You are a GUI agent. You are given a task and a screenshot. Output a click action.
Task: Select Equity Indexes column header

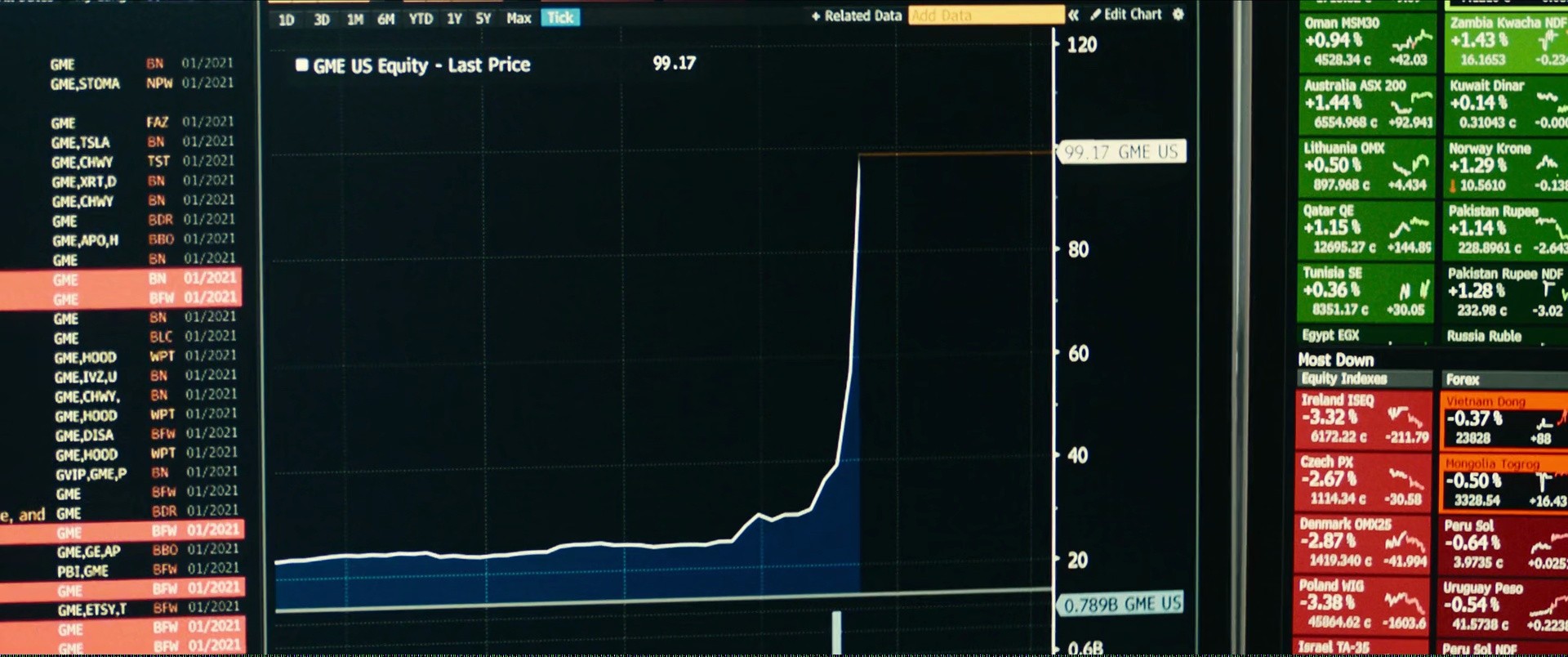tap(1365, 378)
